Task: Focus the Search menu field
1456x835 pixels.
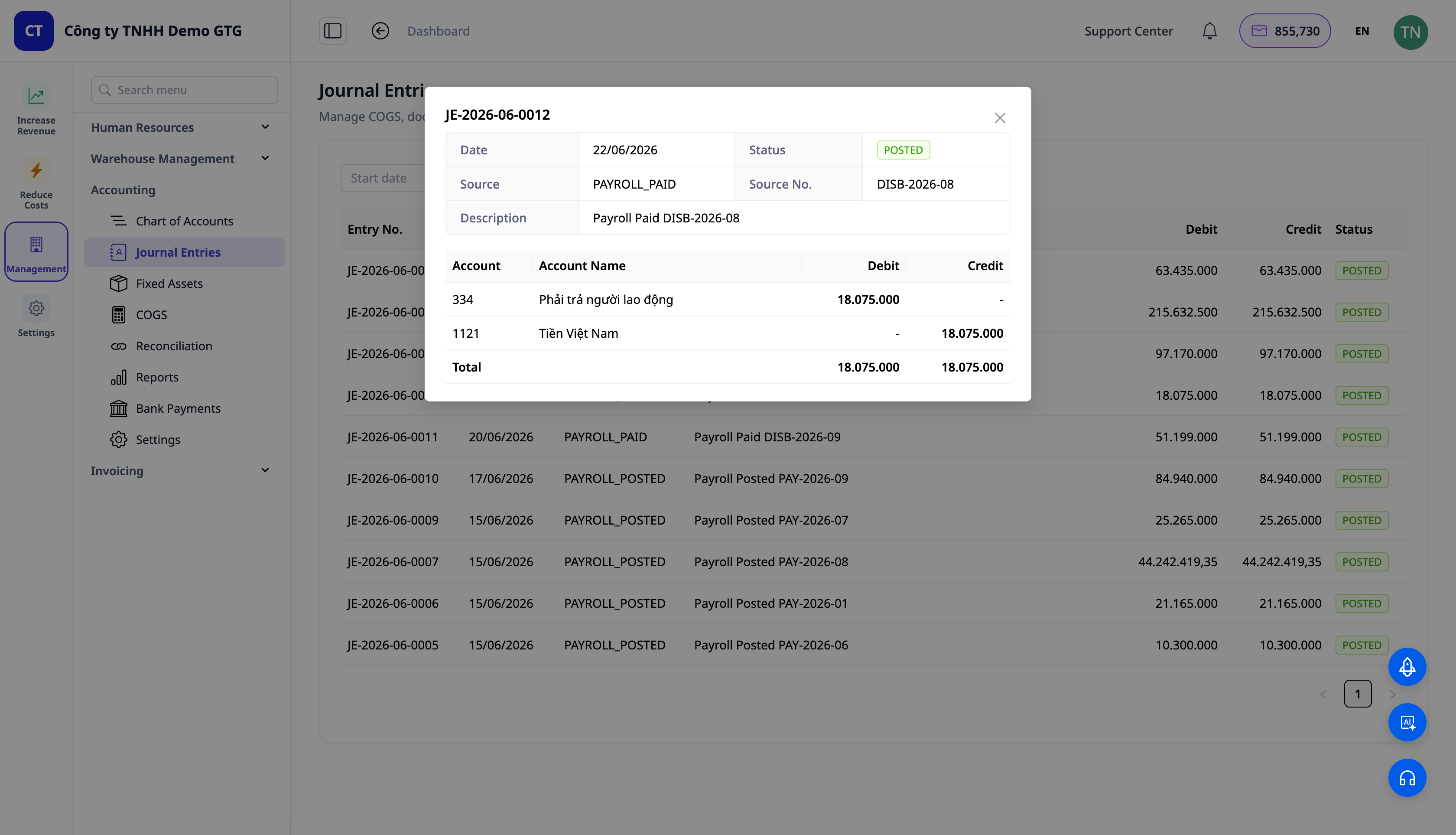Action: pyautogui.click(x=185, y=90)
